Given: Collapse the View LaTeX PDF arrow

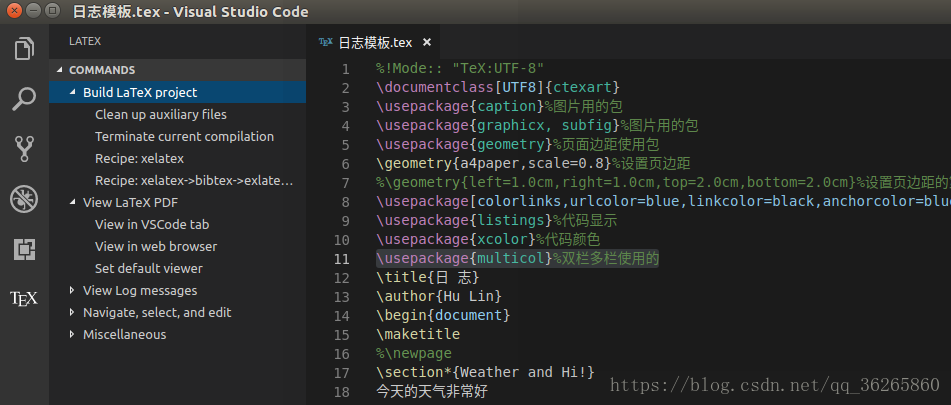Looking at the screenshot, I should click(73, 202).
